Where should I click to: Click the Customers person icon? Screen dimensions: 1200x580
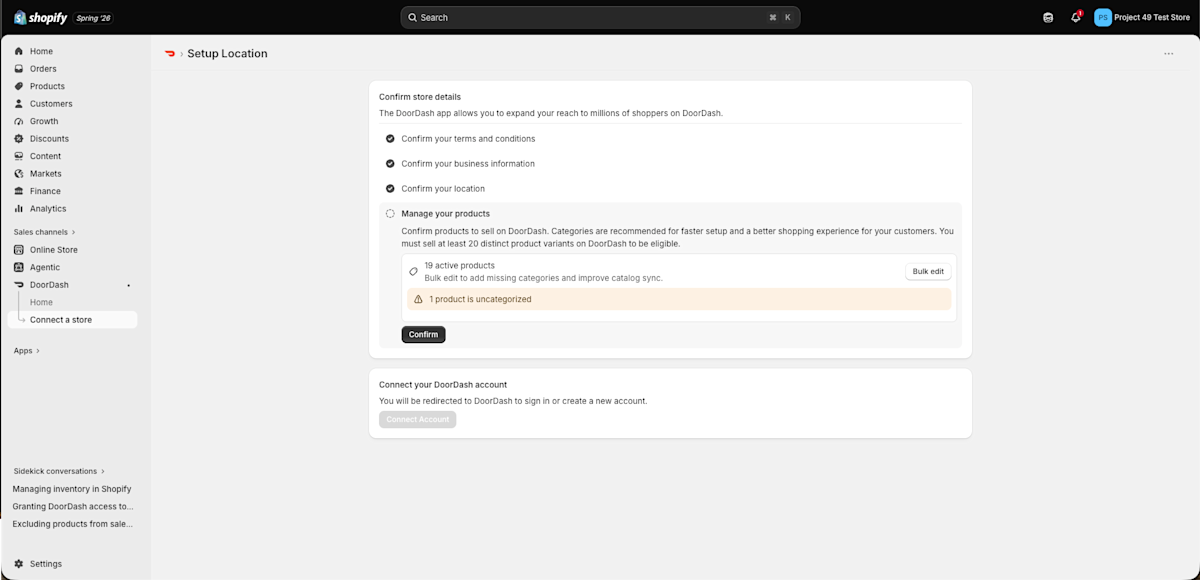(19, 104)
